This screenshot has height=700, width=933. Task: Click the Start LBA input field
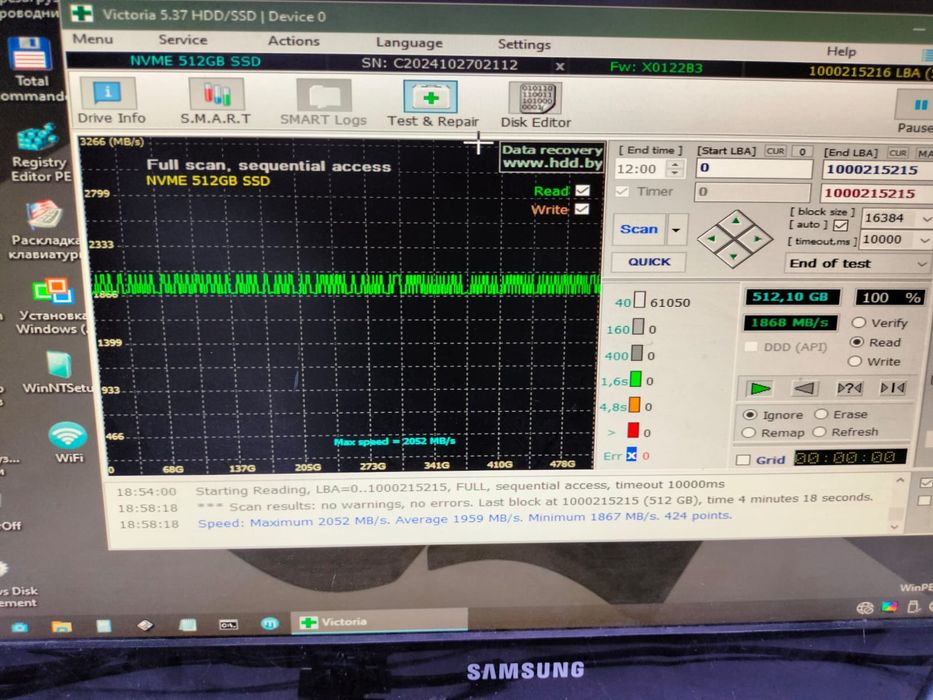pyautogui.click(x=754, y=168)
